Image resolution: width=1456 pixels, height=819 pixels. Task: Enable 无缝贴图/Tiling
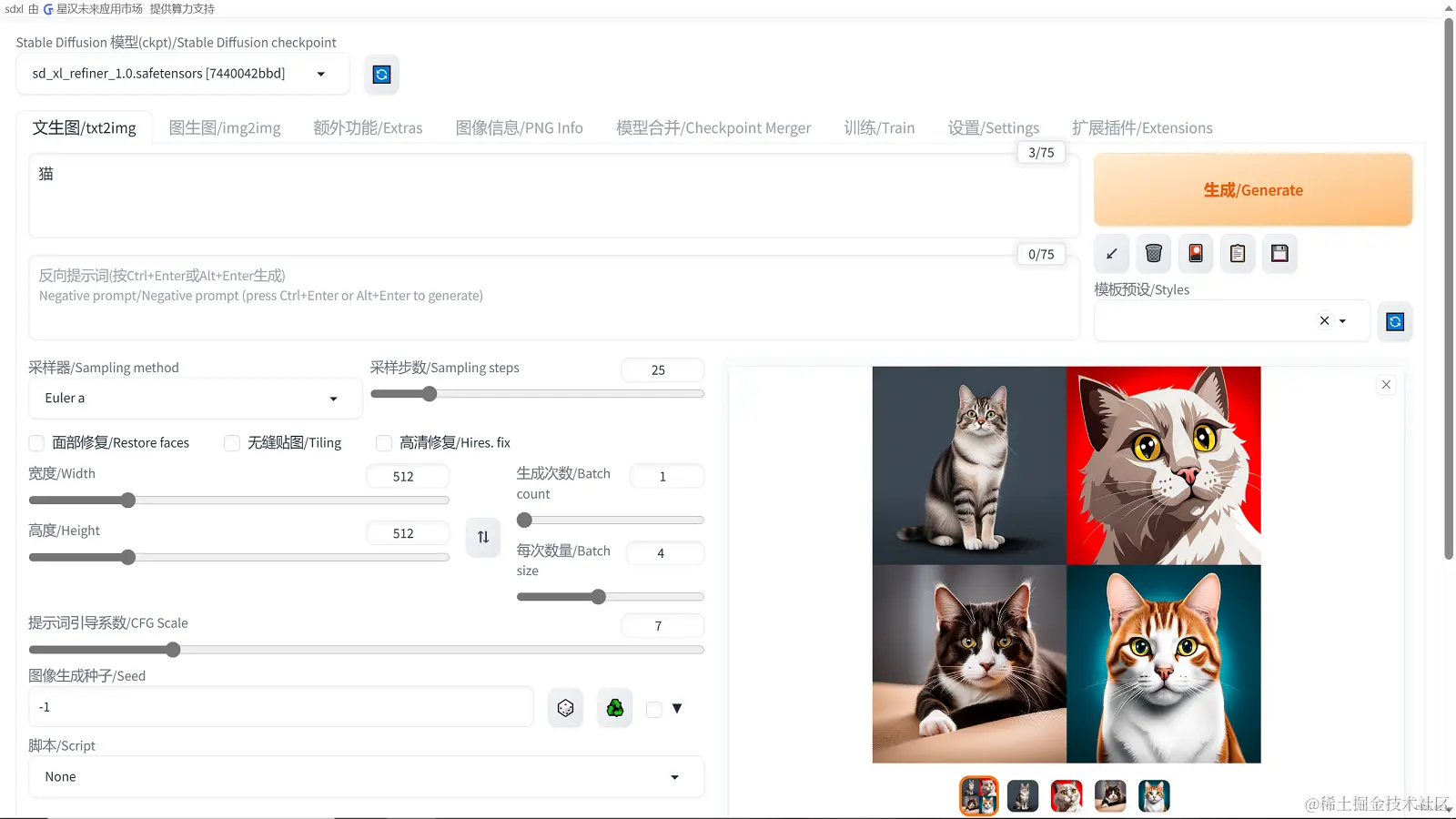232,443
